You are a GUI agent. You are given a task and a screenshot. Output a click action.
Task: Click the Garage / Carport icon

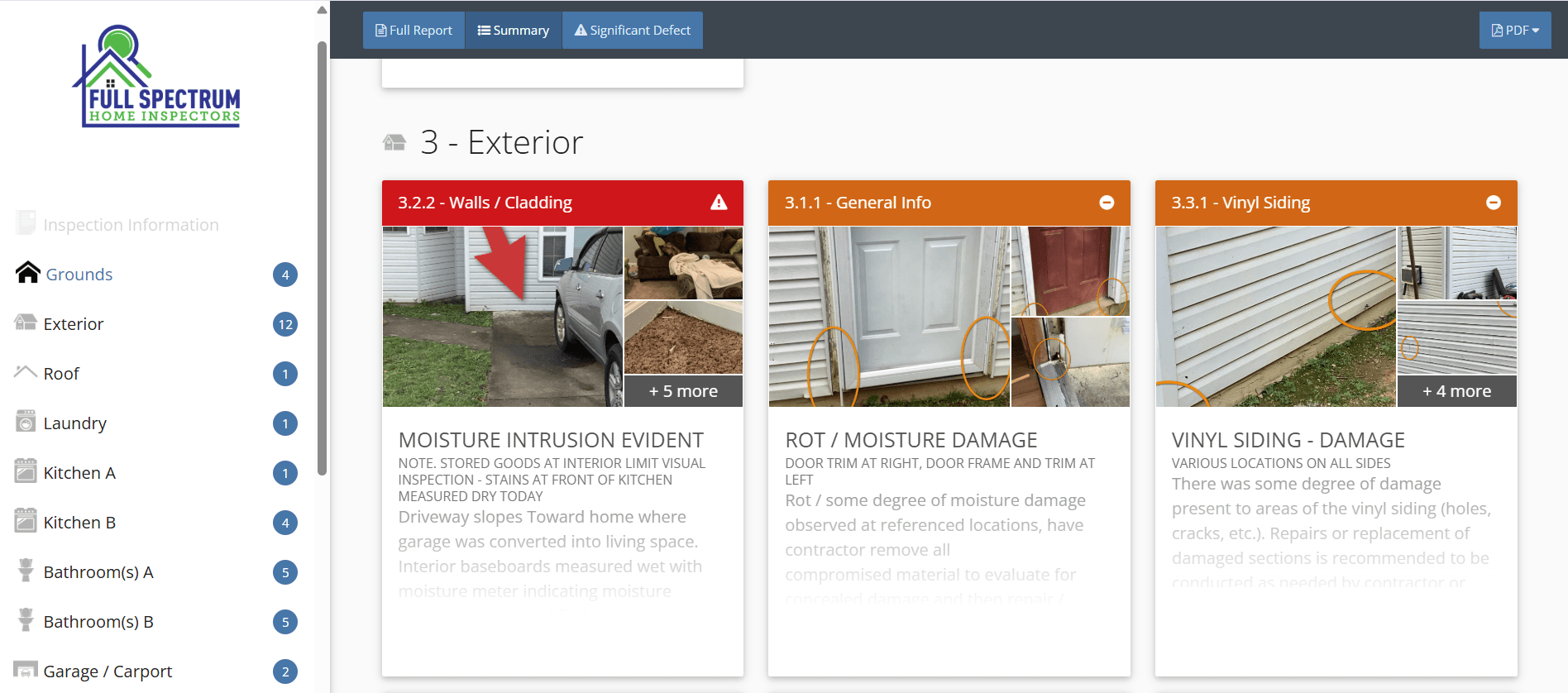click(26, 669)
